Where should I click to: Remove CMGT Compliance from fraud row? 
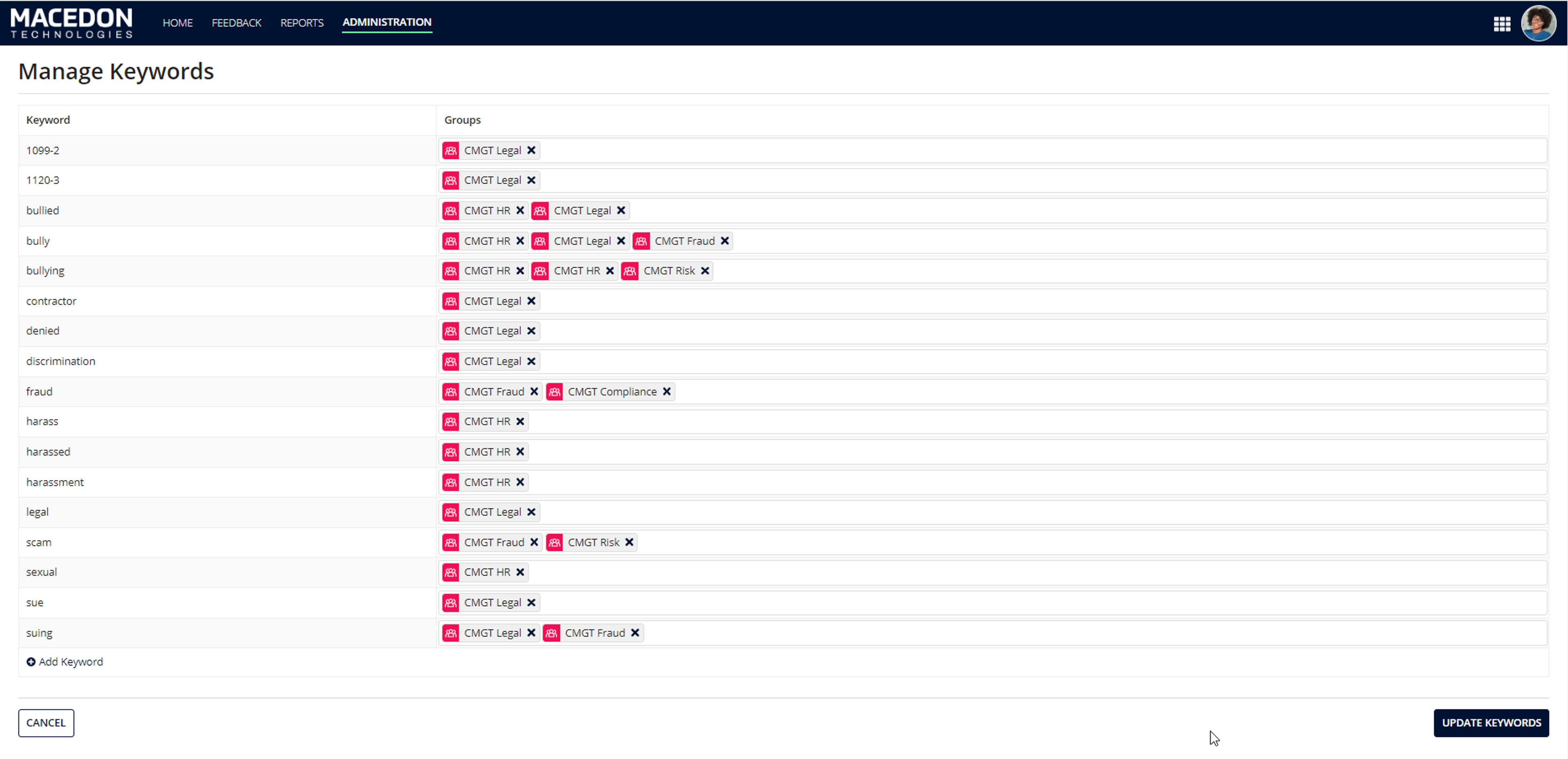pyautogui.click(x=666, y=392)
